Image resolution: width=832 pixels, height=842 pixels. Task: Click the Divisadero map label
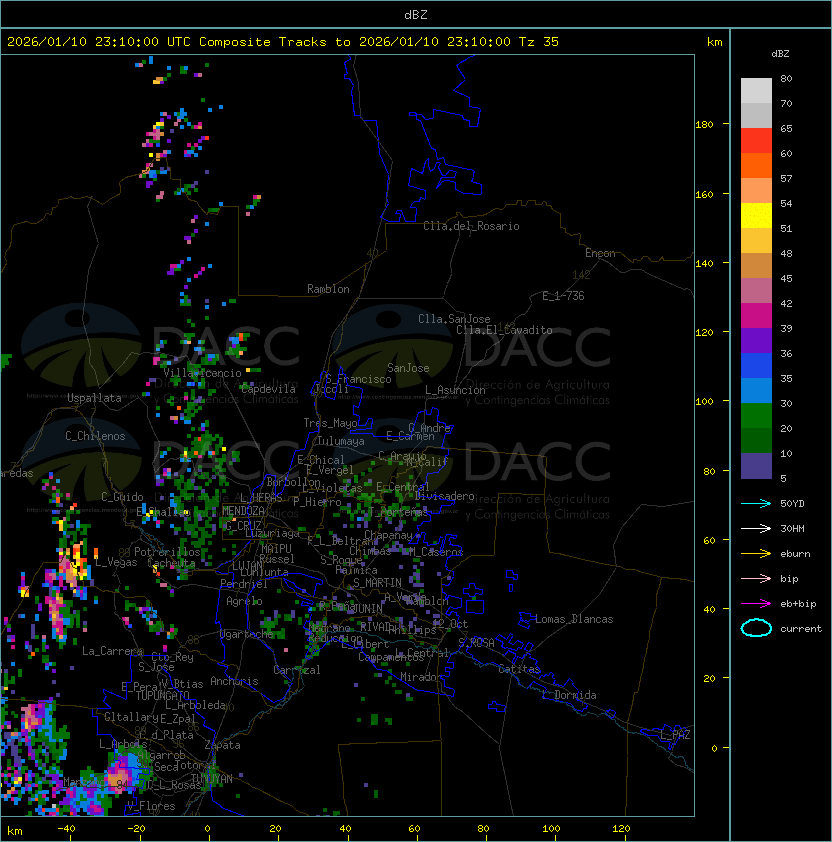[444, 496]
